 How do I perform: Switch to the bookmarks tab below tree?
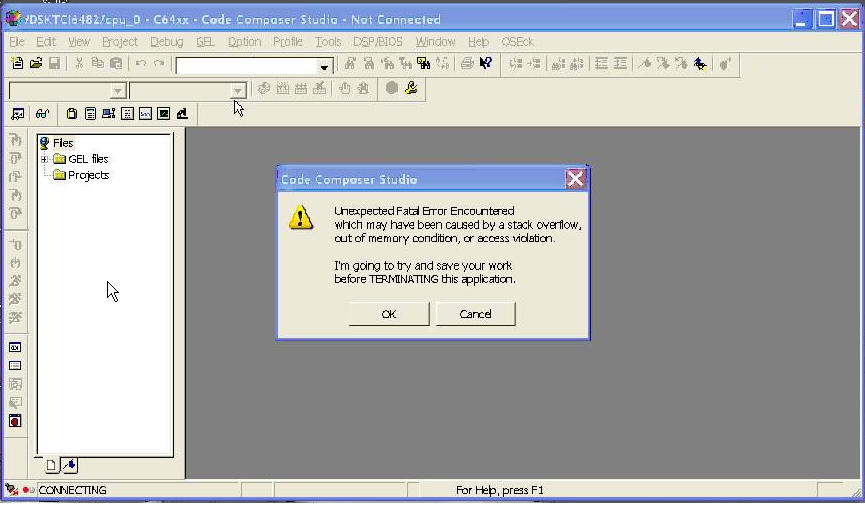coord(70,465)
